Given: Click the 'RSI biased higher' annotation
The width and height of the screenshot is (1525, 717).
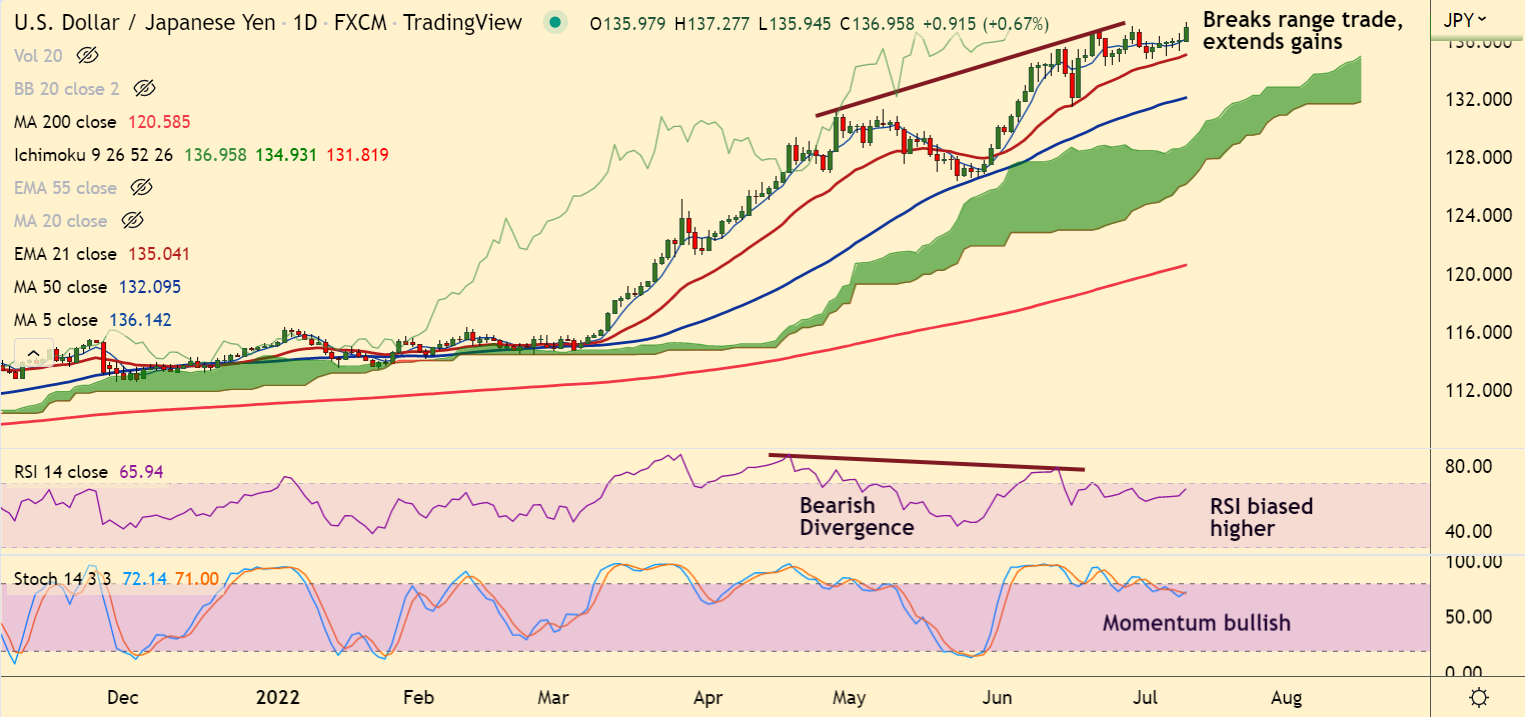Looking at the screenshot, I should coord(1262,517).
